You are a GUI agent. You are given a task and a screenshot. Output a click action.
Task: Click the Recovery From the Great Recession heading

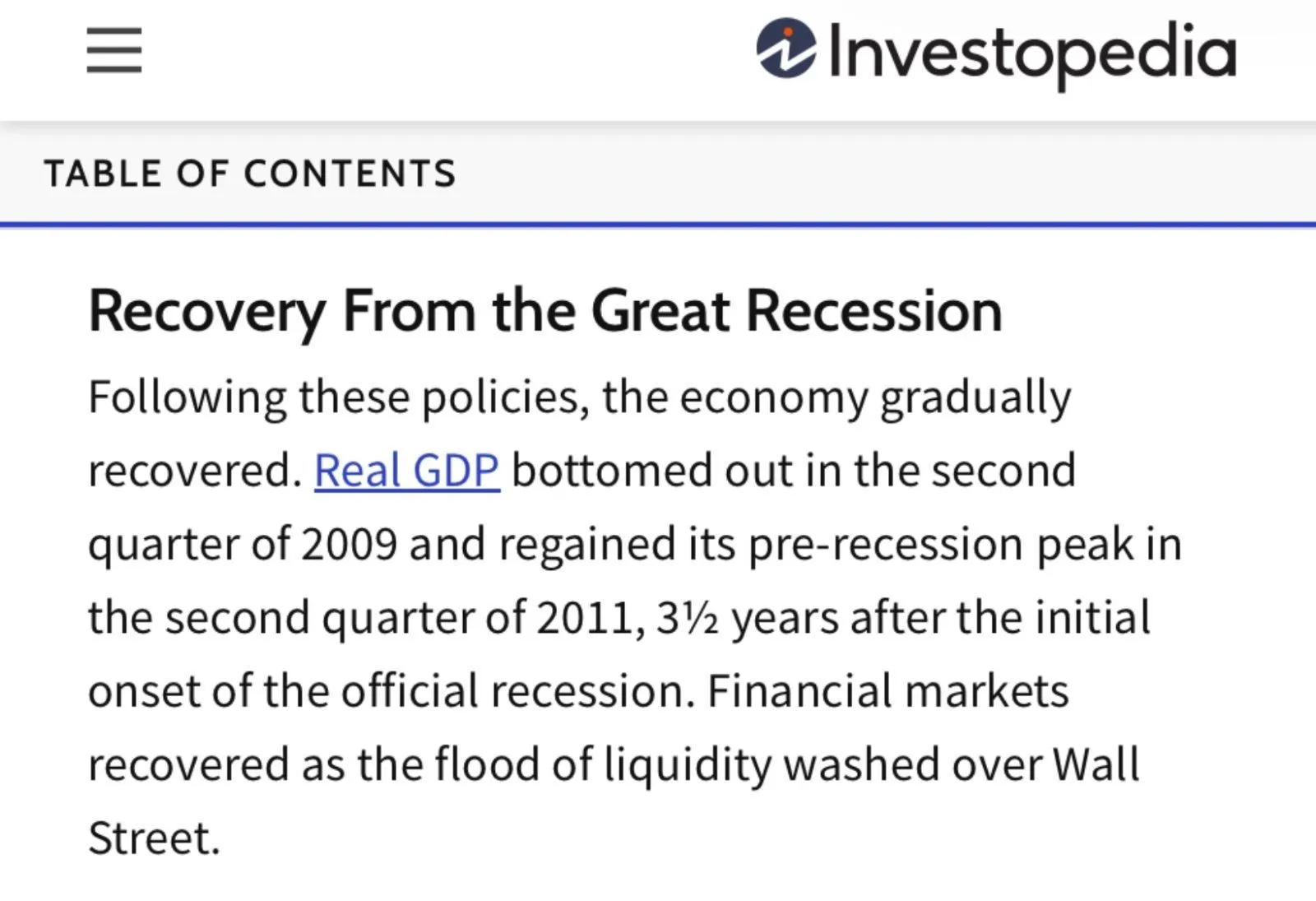544,311
